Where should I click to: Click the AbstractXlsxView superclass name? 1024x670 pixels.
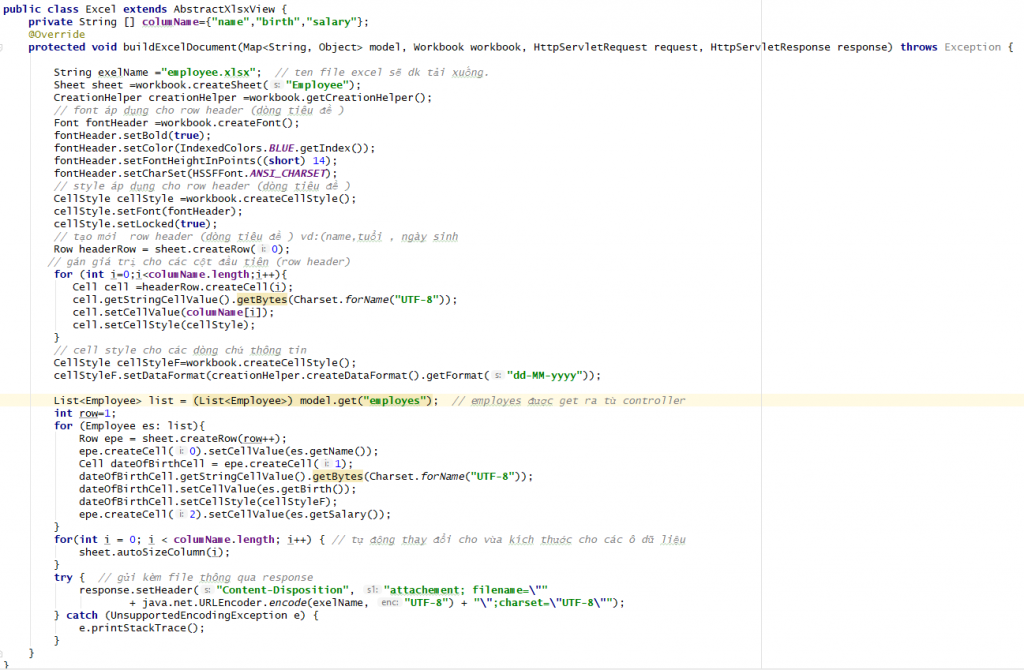tap(224, 9)
